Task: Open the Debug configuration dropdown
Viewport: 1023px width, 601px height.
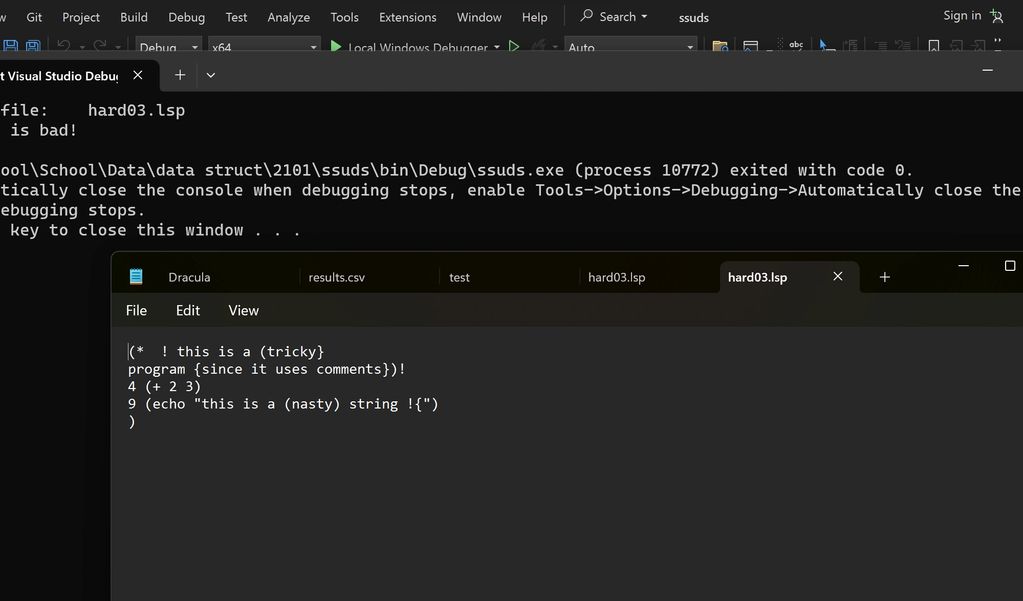Action: click(x=195, y=47)
